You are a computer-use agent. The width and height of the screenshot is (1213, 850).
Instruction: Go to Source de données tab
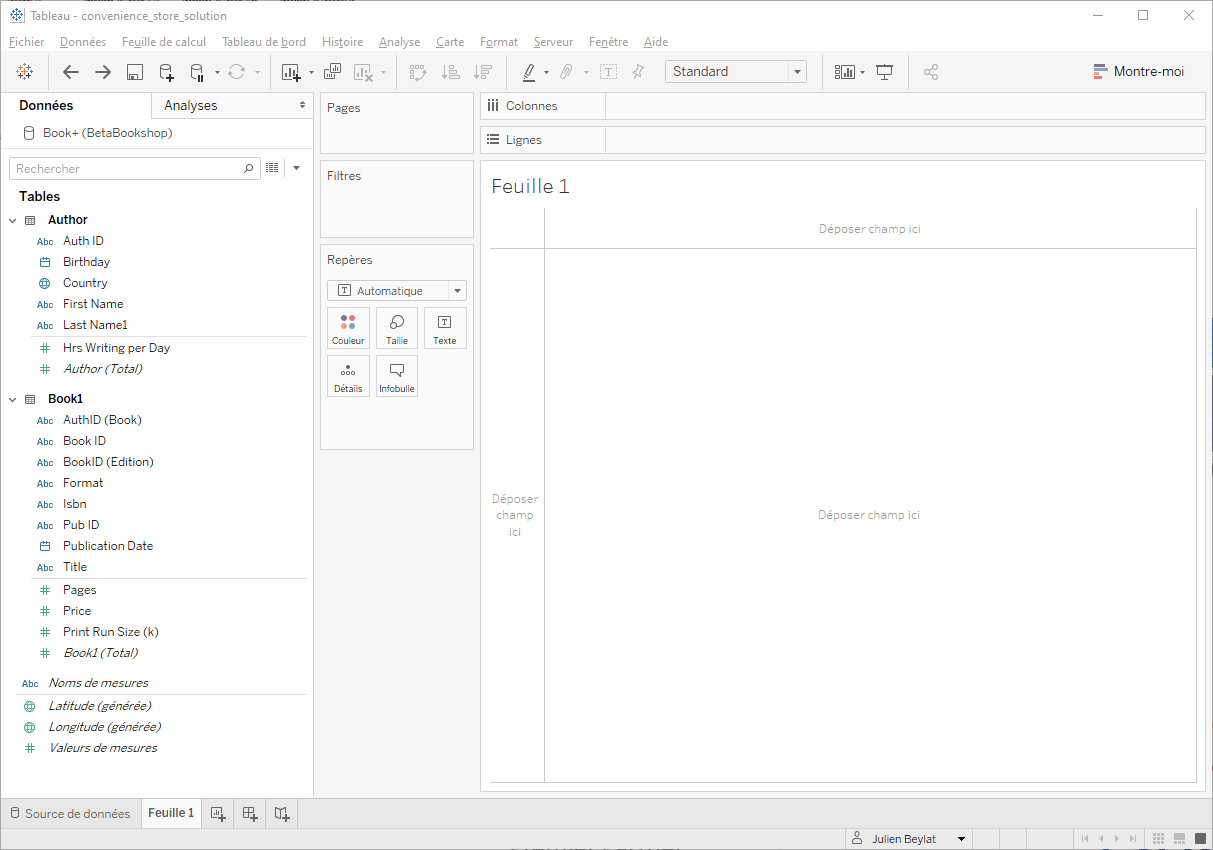[x=70, y=814]
